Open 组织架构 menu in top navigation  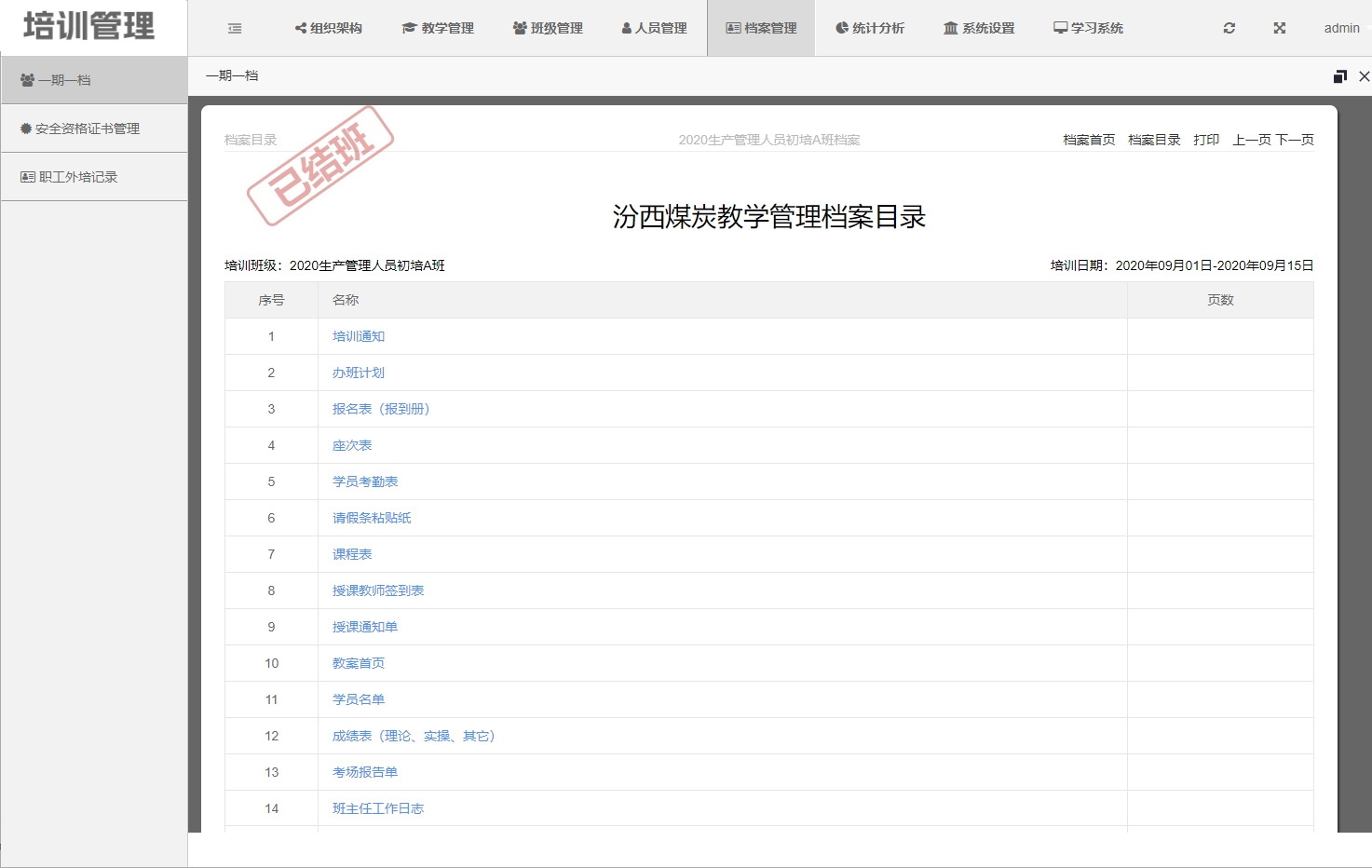click(328, 28)
